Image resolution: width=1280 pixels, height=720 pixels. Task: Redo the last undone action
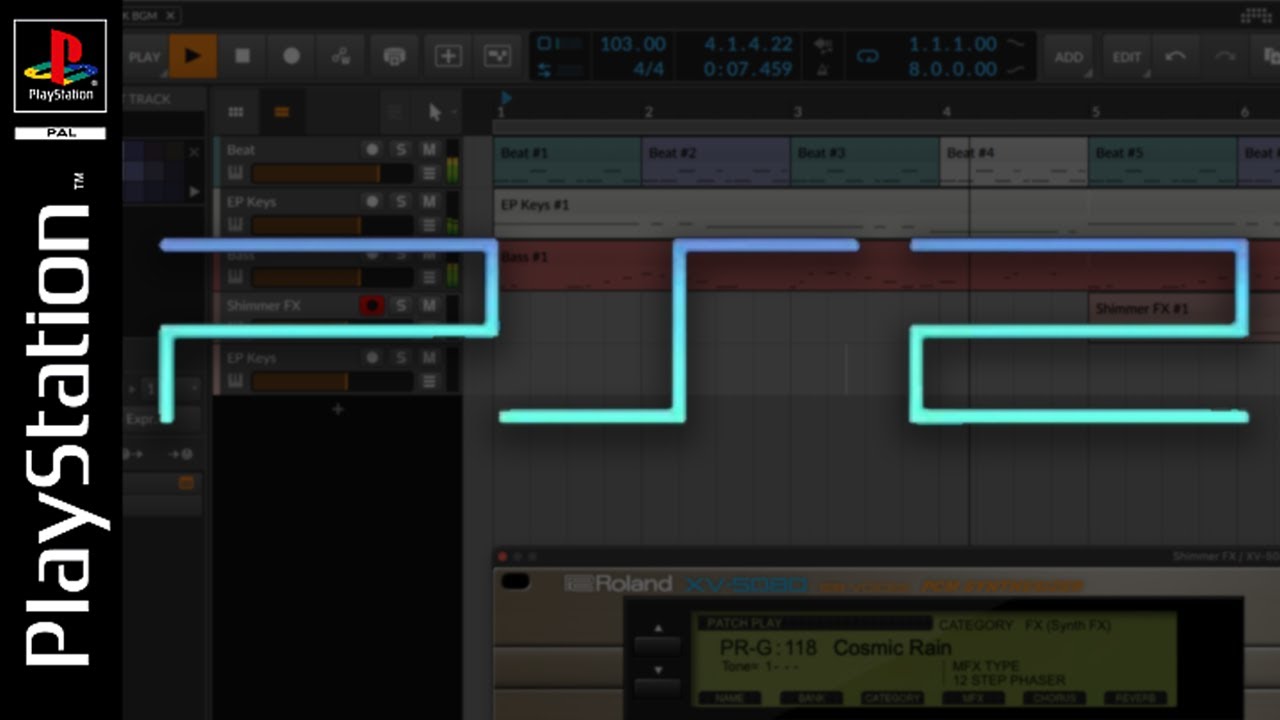coord(1225,57)
